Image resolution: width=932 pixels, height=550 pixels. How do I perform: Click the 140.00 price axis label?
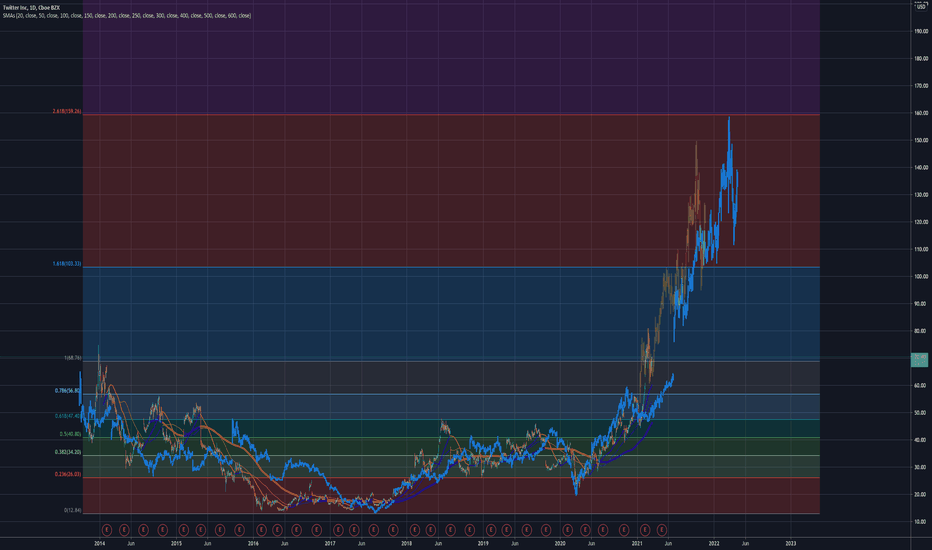921,168
